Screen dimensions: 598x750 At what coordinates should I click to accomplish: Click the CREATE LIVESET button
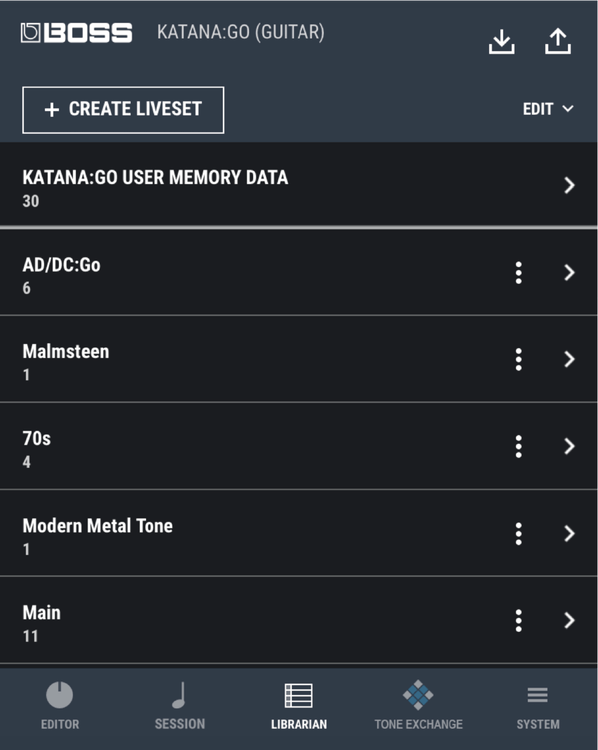[123, 110]
